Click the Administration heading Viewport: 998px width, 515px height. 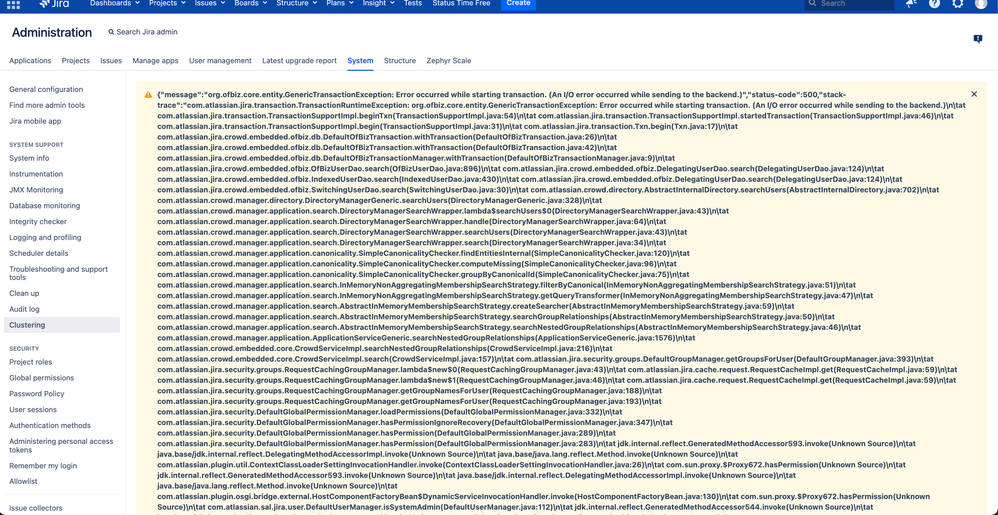[52, 32]
